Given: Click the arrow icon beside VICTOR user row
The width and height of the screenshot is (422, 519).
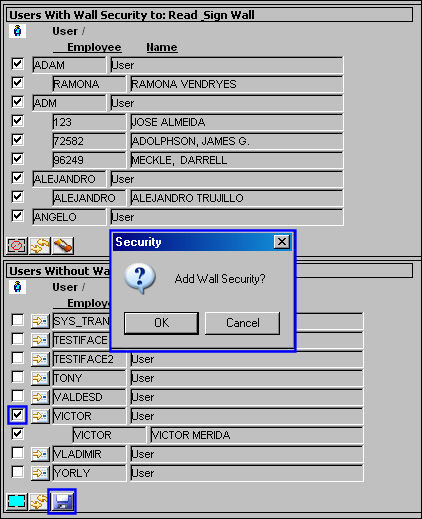Looking at the screenshot, I should (x=40, y=416).
